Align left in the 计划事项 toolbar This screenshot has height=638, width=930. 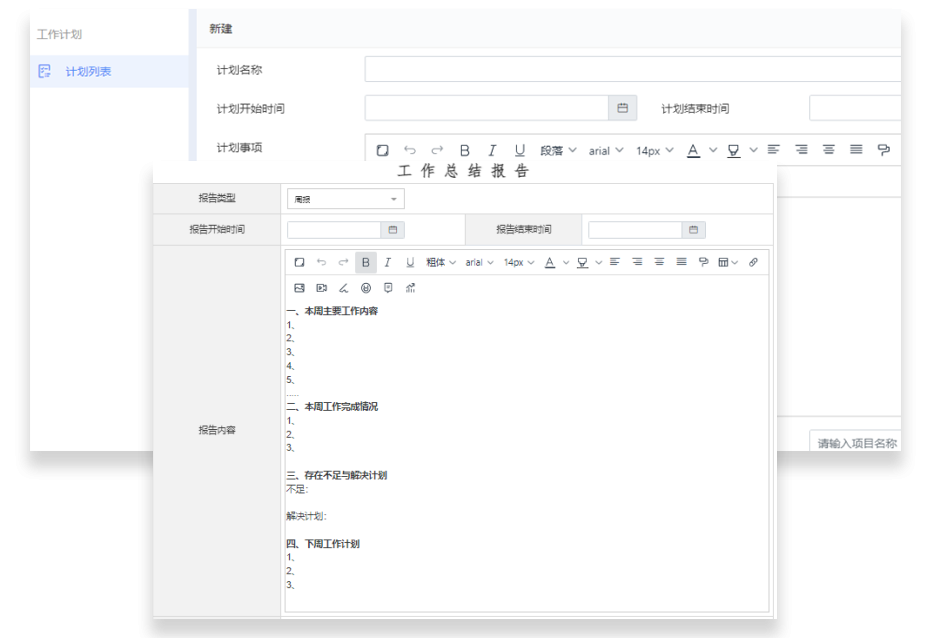coord(773,149)
